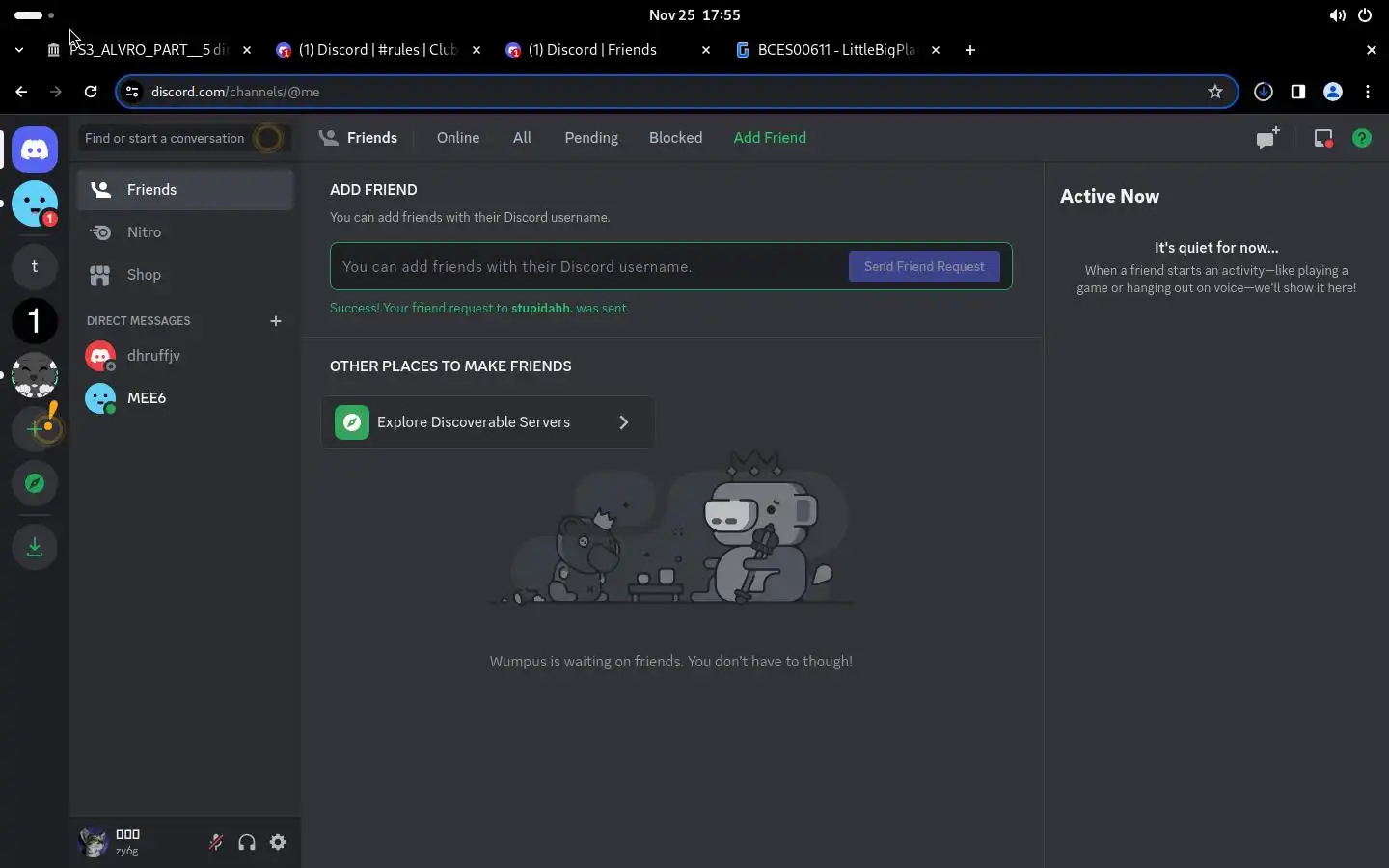
Task: Open browser three-dot menu
Action: tap(1368, 92)
